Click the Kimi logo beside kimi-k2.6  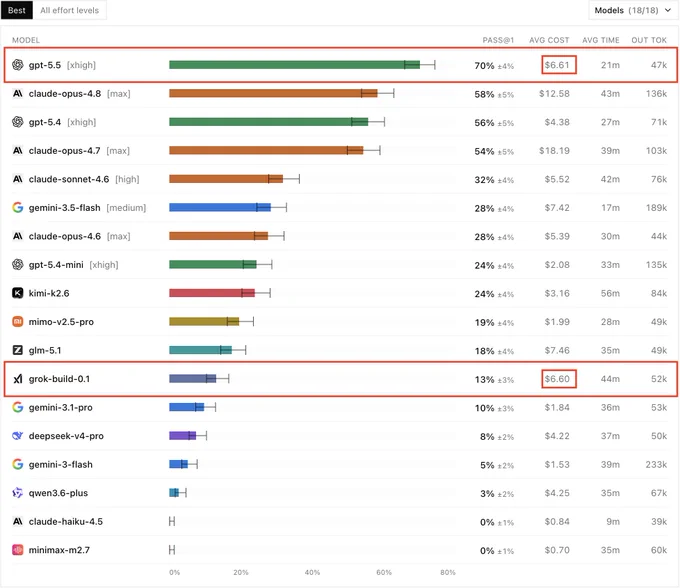pos(17,293)
